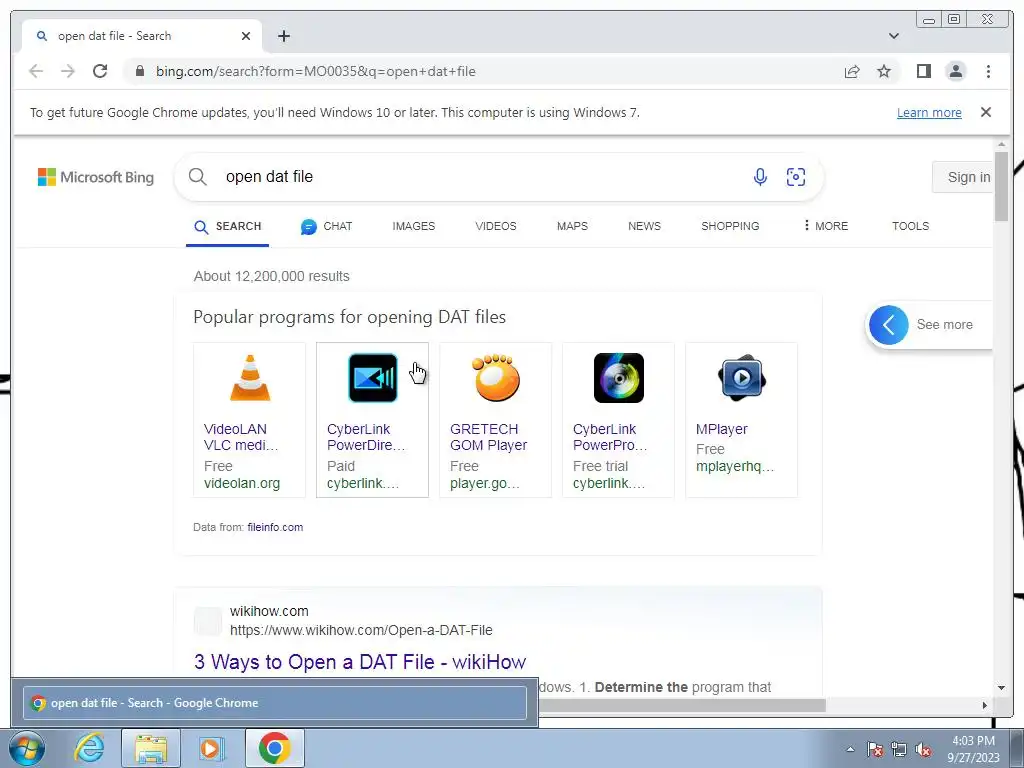Viewport: 1024px width, 768px height.
Task: Click the wikihow.com URL text
Action: point(361,630)
